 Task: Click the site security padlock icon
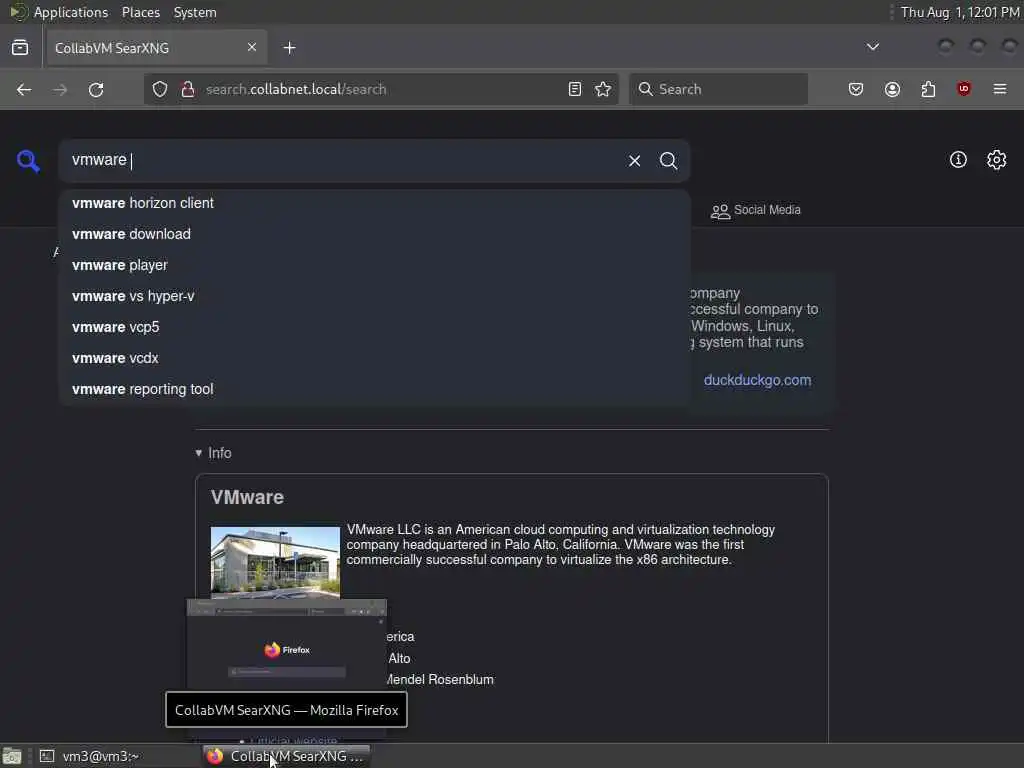[188, 89]
